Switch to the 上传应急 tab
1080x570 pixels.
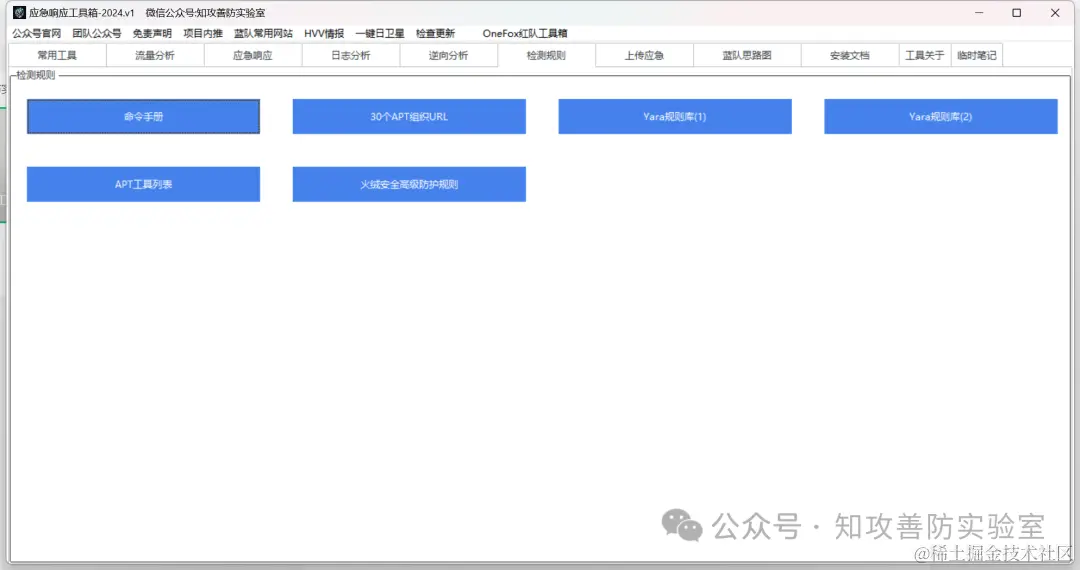pos(644,55)
